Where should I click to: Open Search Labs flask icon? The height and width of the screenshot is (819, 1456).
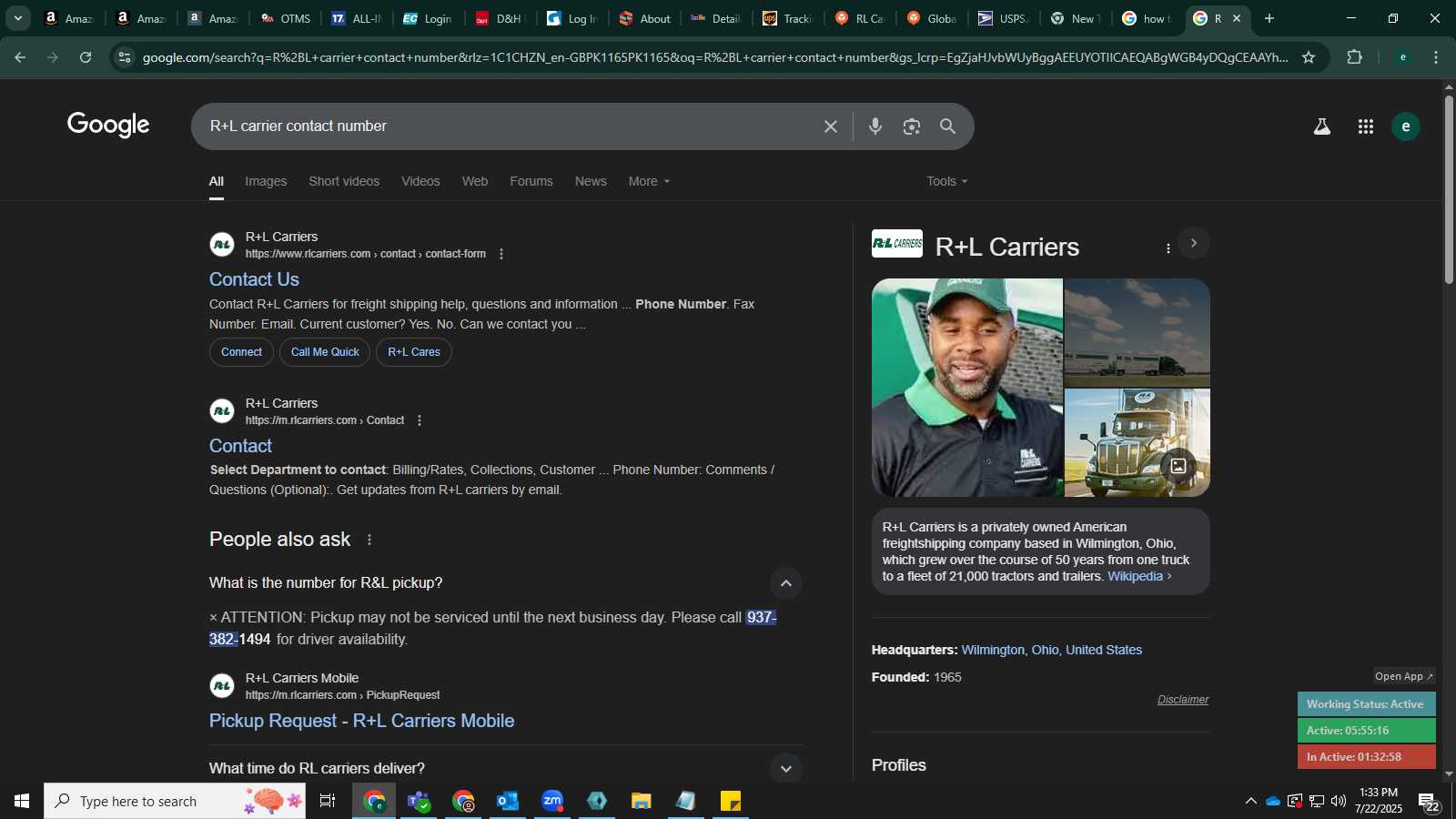pyautogui.click(x=1322, y=126)
